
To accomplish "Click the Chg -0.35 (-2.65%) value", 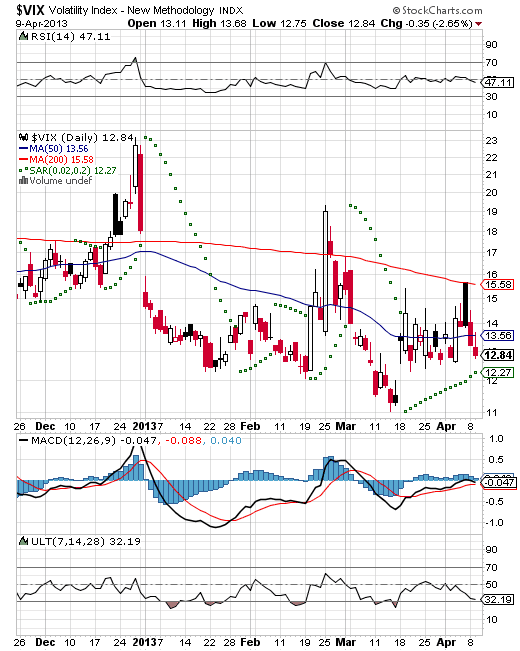I will coord(427,24).
